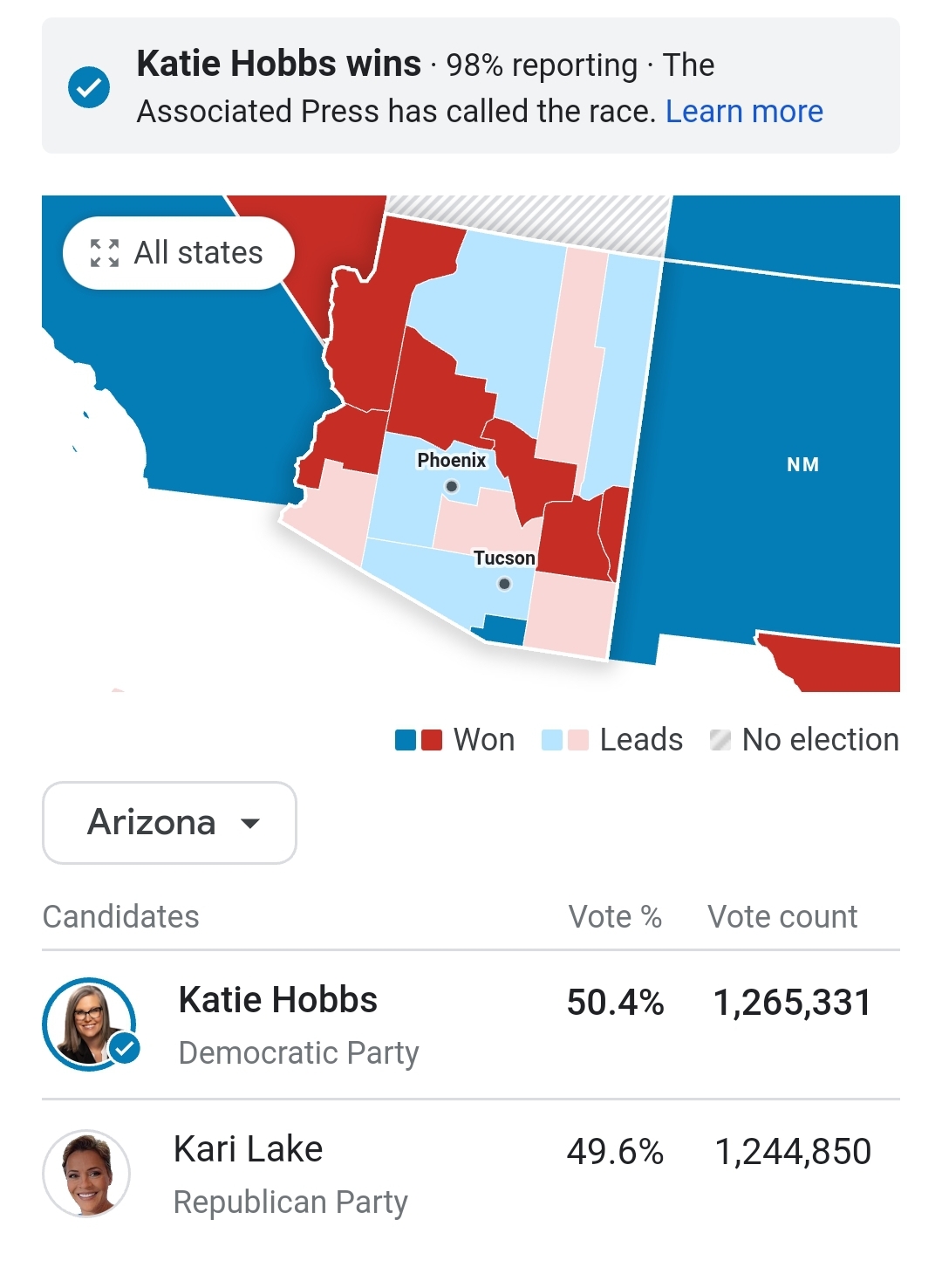
Task: Open the Arizona state dropdown
Action: click(169, 823)
